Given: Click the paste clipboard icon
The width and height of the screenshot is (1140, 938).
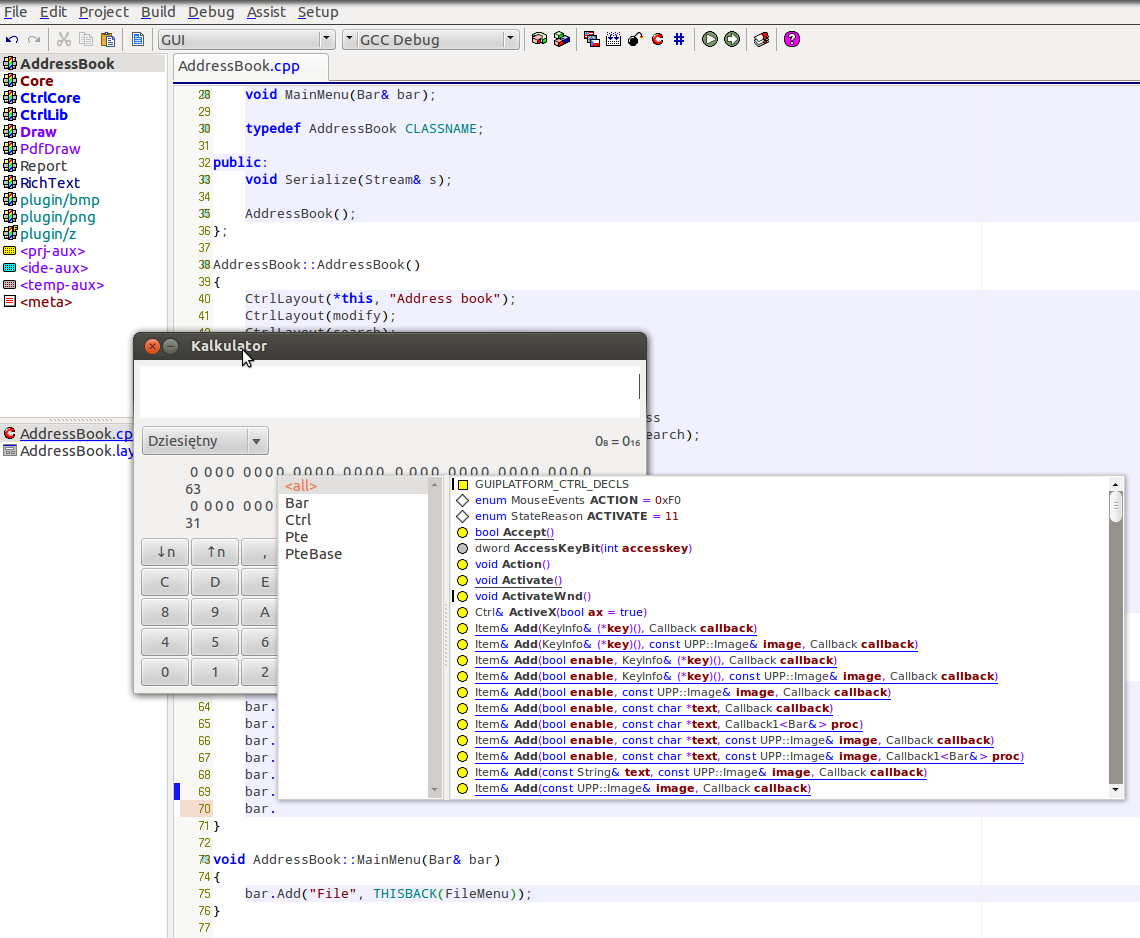Looking at the screenshot, I should pos(108,40).
